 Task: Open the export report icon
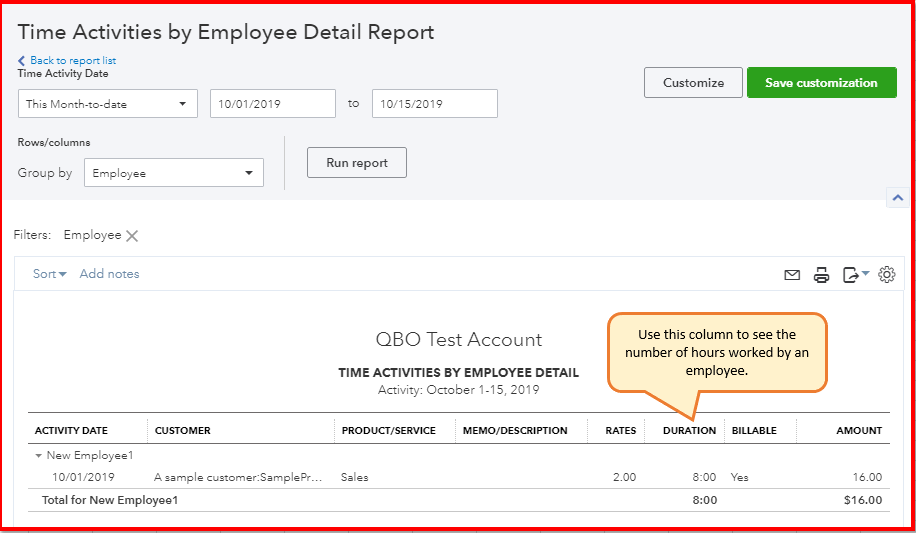click(x=851, y=275)
